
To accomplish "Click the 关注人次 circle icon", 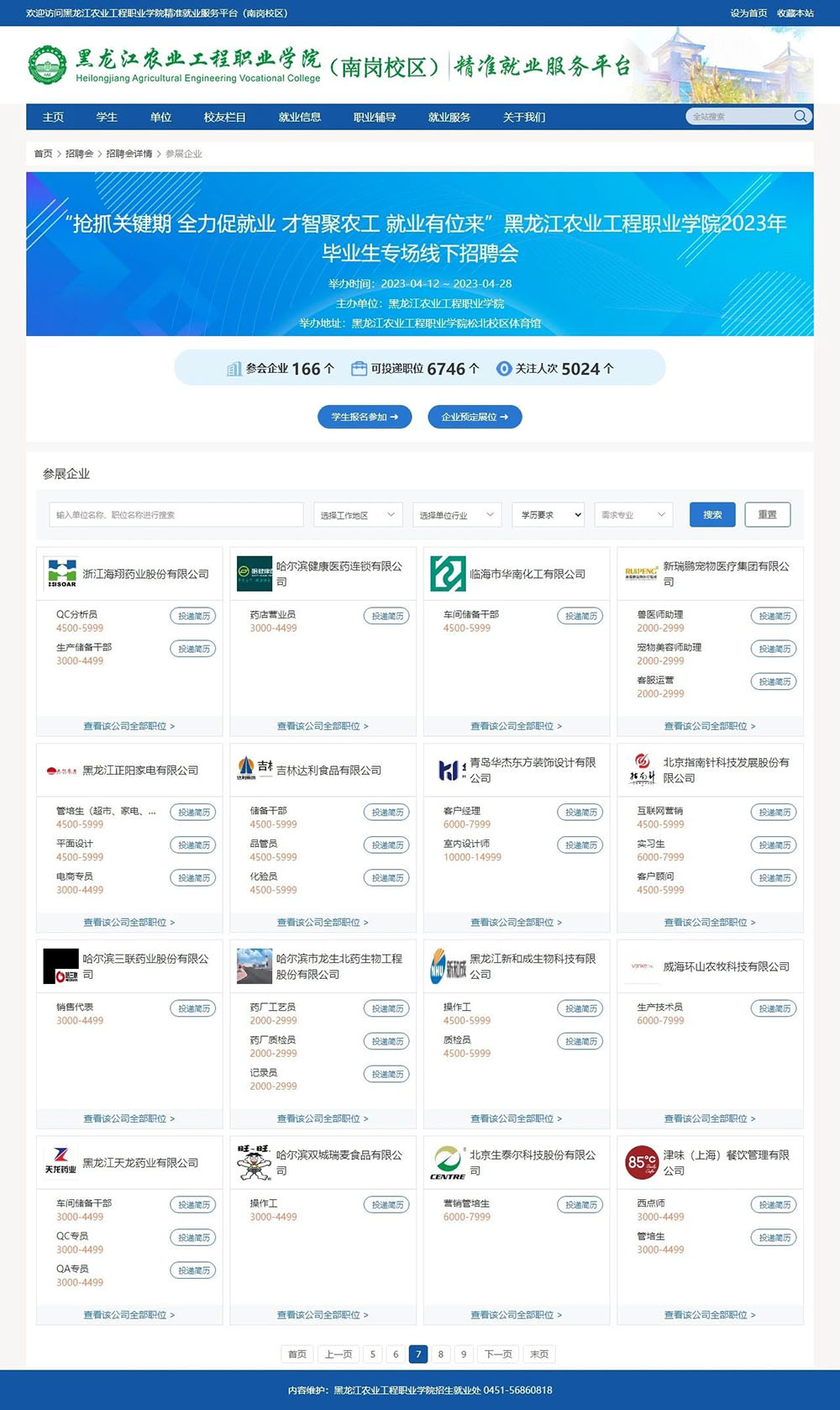I will [504, 369].
